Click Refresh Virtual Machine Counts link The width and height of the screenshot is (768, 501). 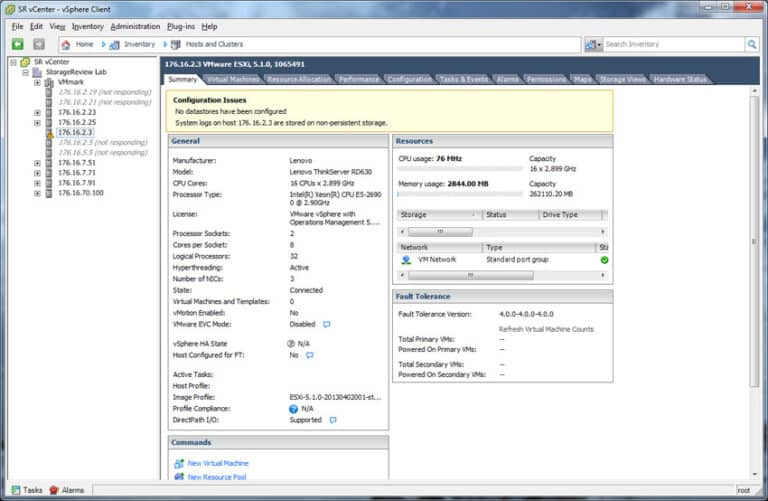click(x=546, y=329)
